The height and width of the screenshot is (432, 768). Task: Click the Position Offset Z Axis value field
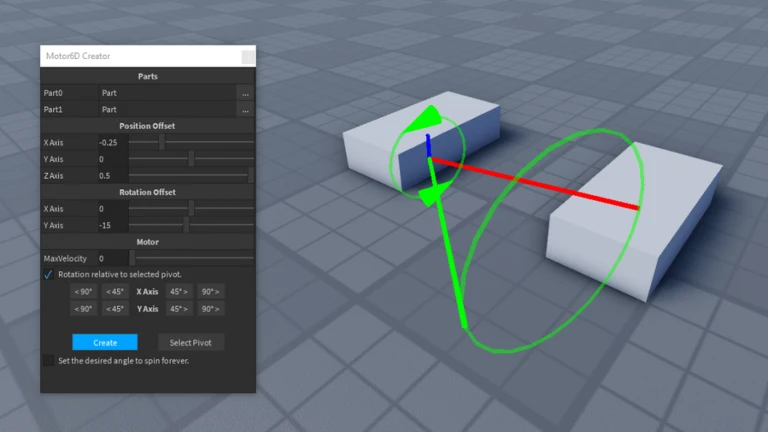pyautogui.click(x=111, y=176)
